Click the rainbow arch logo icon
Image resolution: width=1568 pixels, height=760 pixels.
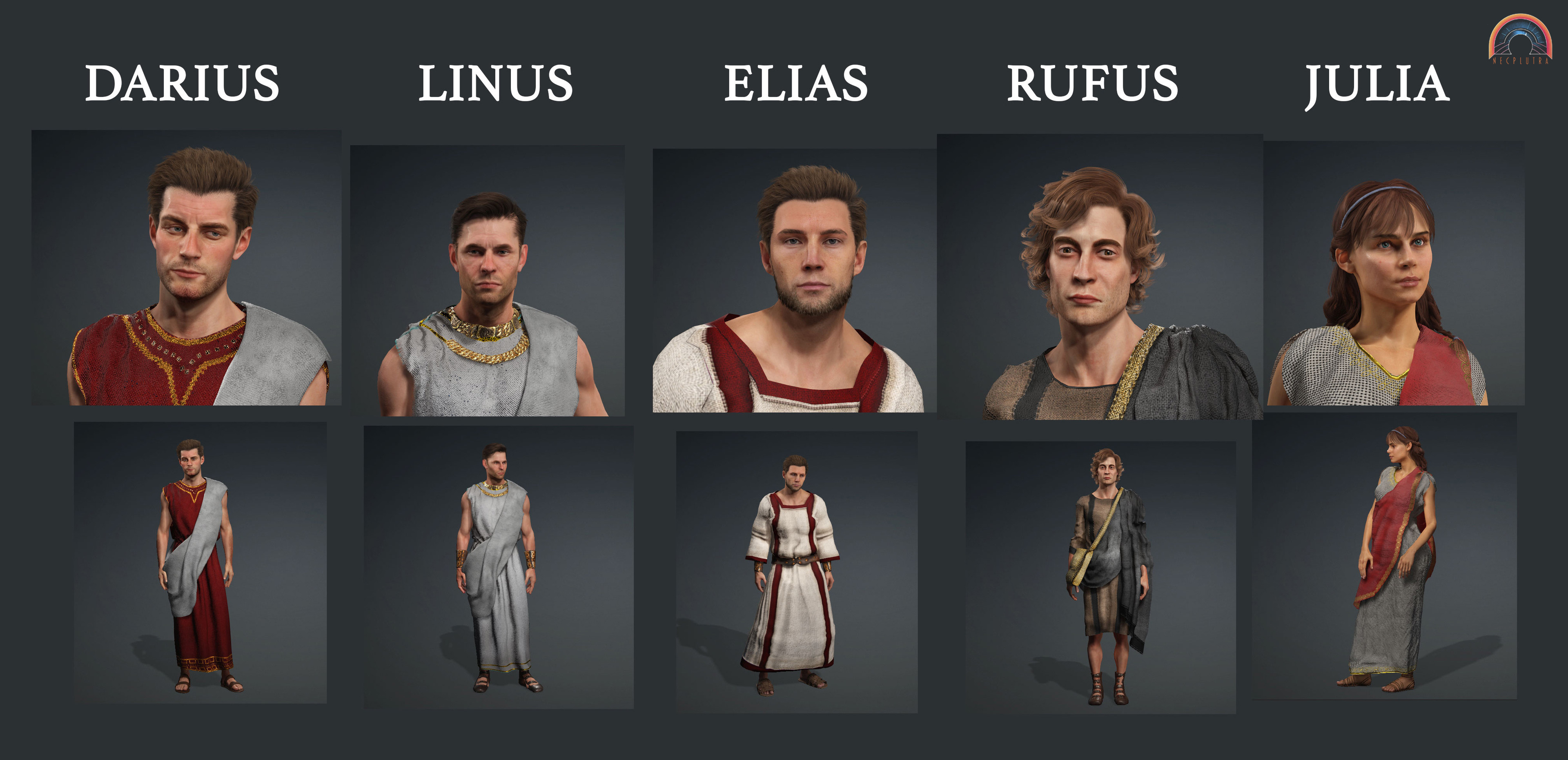tap(1520, 39)
